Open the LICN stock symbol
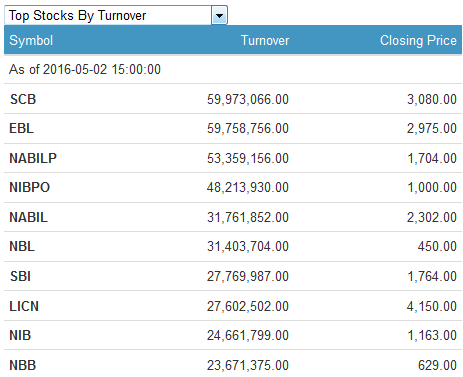 click(x=24, y=306)
